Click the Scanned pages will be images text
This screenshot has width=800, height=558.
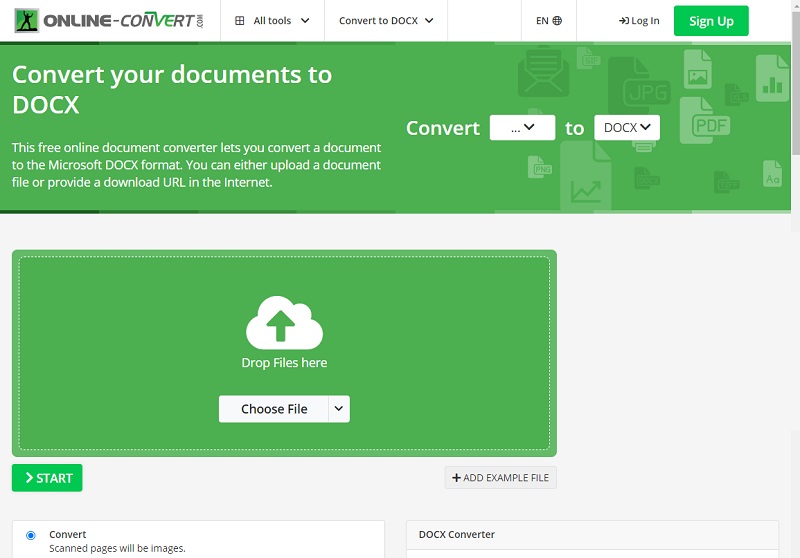117,548
